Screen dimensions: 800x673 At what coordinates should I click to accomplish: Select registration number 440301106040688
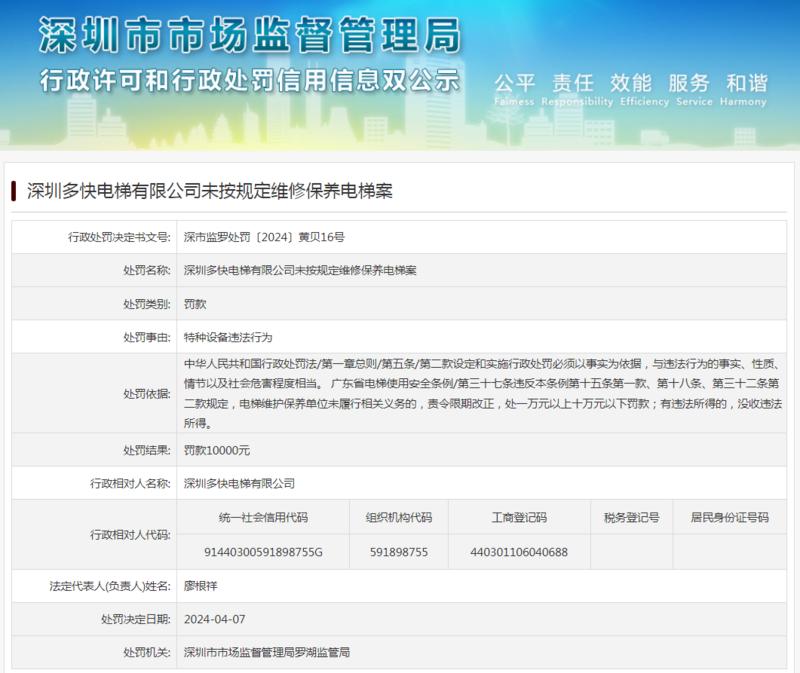[x=519, y=552]
